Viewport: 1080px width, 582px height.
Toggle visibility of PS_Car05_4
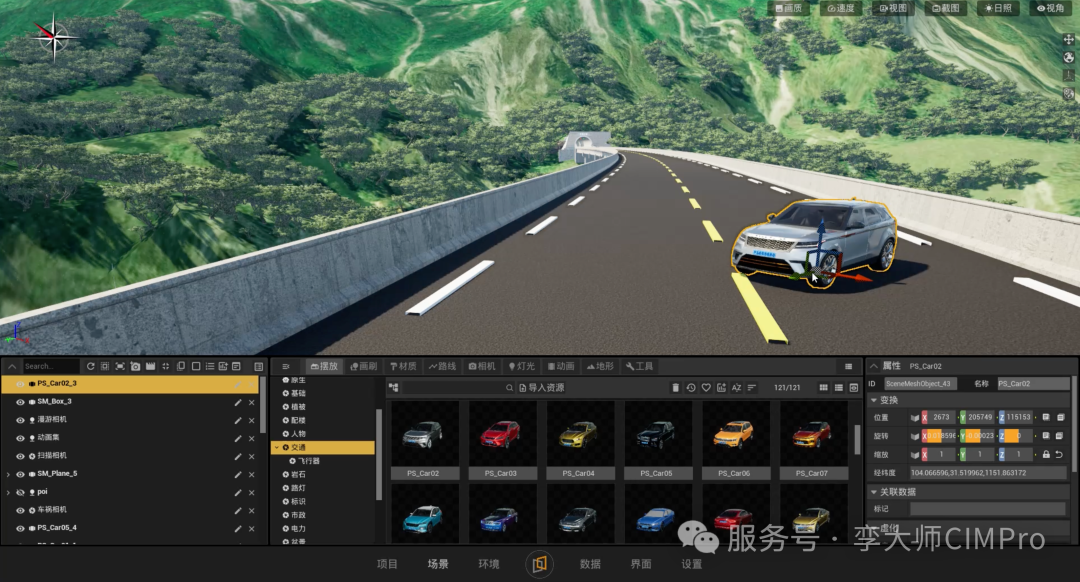point(20,528)
